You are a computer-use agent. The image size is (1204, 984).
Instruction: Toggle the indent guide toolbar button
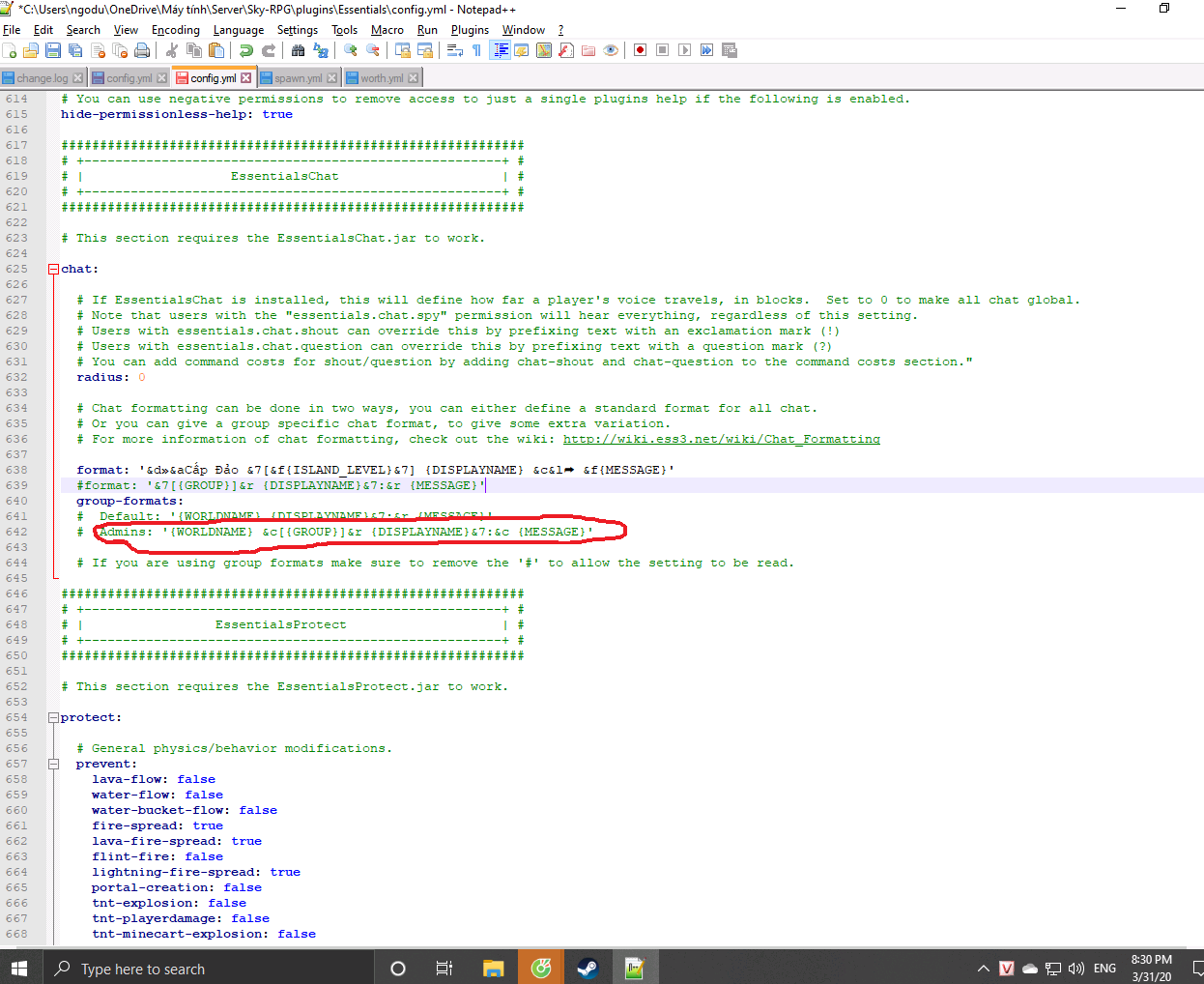tap(501, 50)
